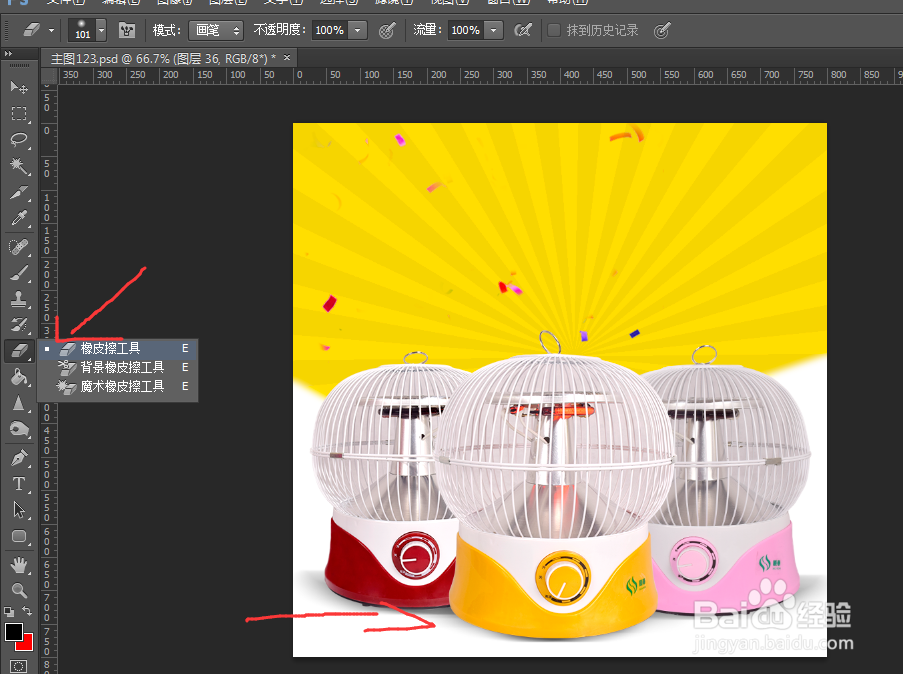
Task: Select the Zoom tool
Action: pyautogui.click(x=18, y=590)
